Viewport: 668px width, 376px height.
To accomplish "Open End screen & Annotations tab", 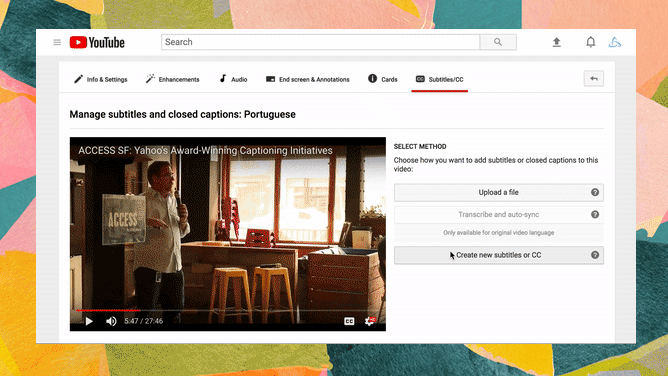I will coord(308,79).
